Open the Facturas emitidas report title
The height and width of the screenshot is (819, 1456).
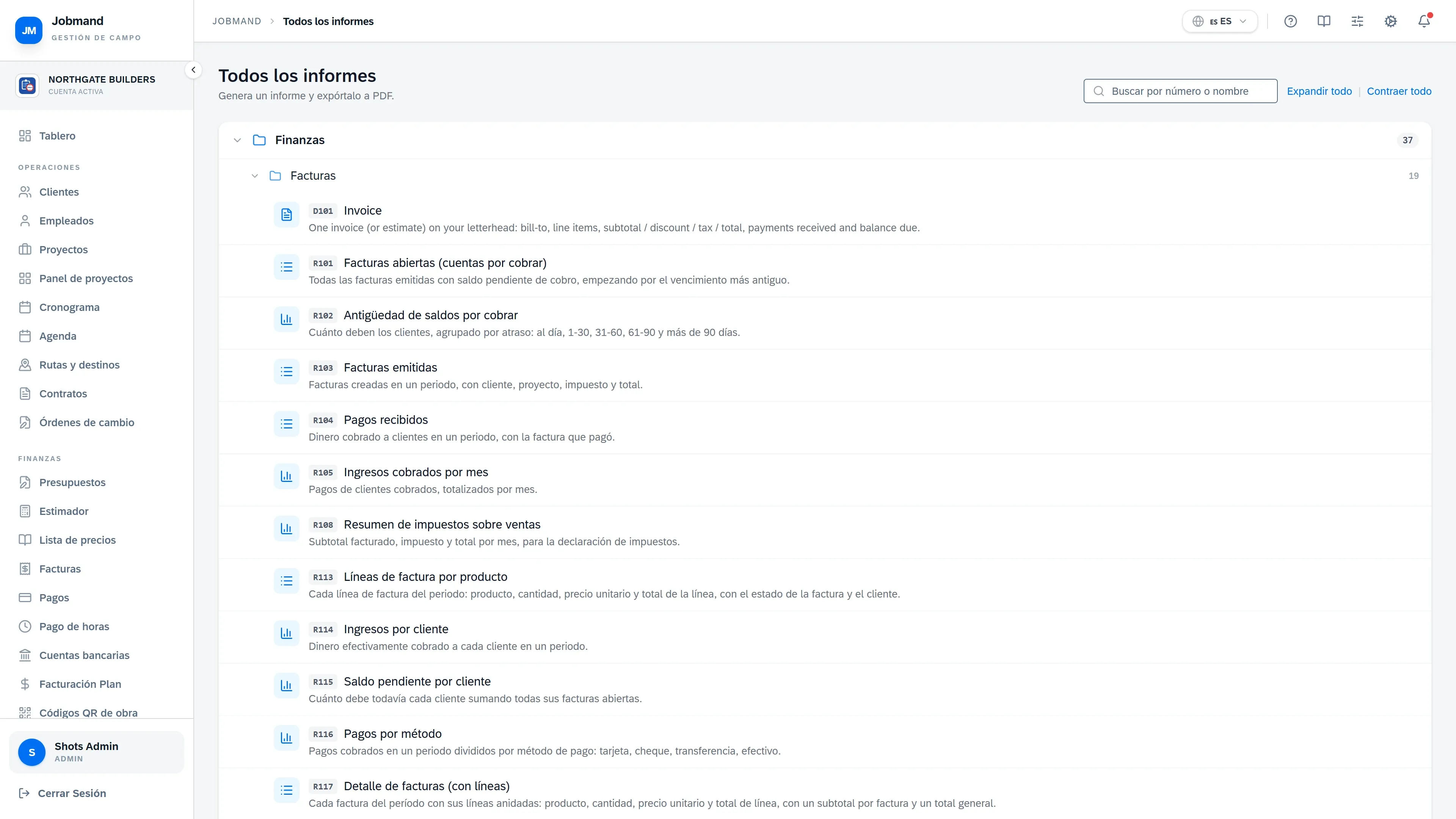391,367
